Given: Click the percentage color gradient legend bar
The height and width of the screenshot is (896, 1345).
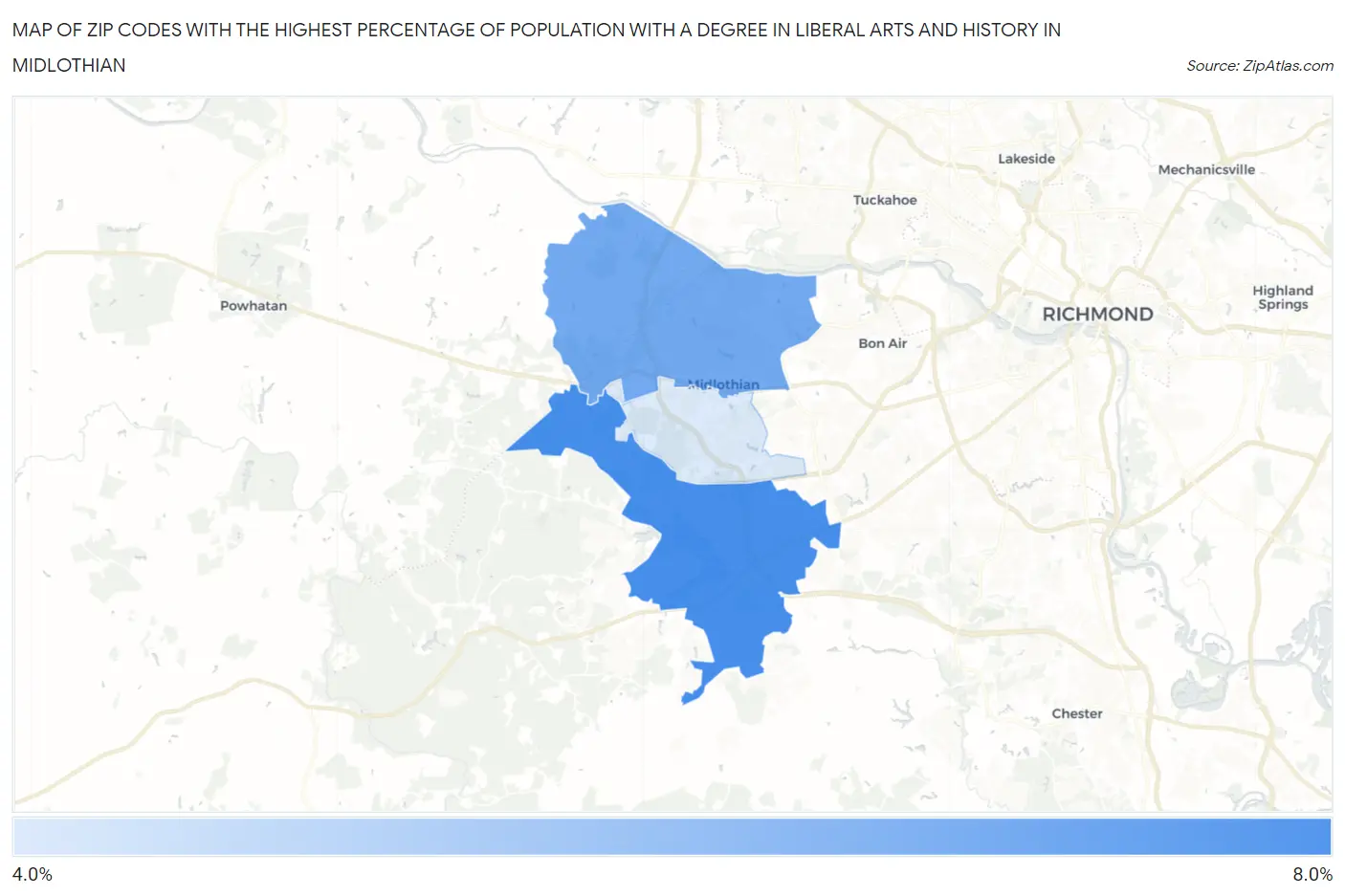Looking at the screenshot, I should (x=672, y=836).
